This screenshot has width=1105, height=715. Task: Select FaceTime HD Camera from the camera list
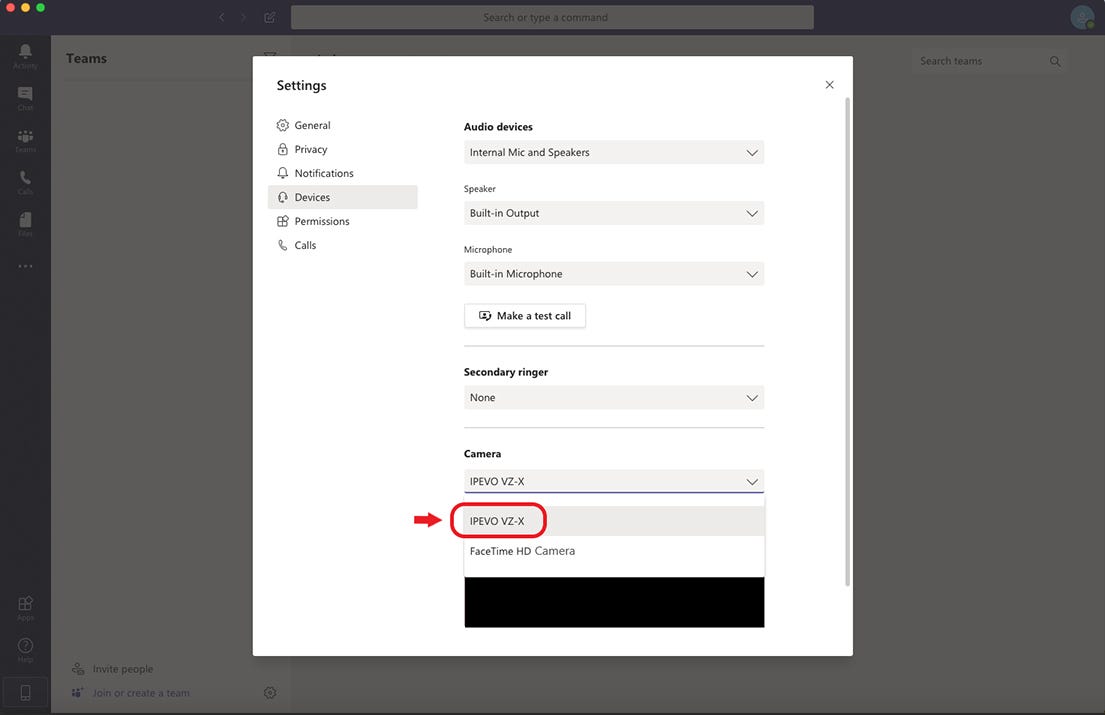[521, 550]
